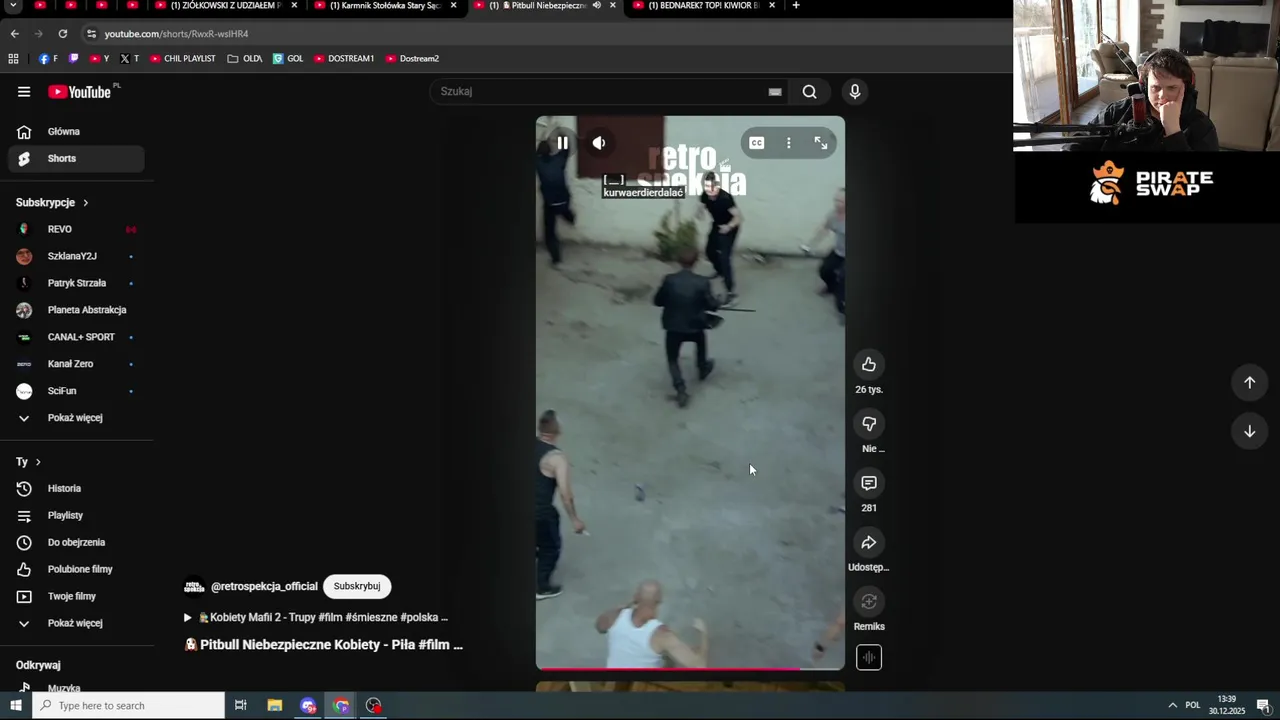Open CANAL+ SPORT subscription channel
The height and width of the screenshot is (720, 1280).
click(x=76, y=337)
